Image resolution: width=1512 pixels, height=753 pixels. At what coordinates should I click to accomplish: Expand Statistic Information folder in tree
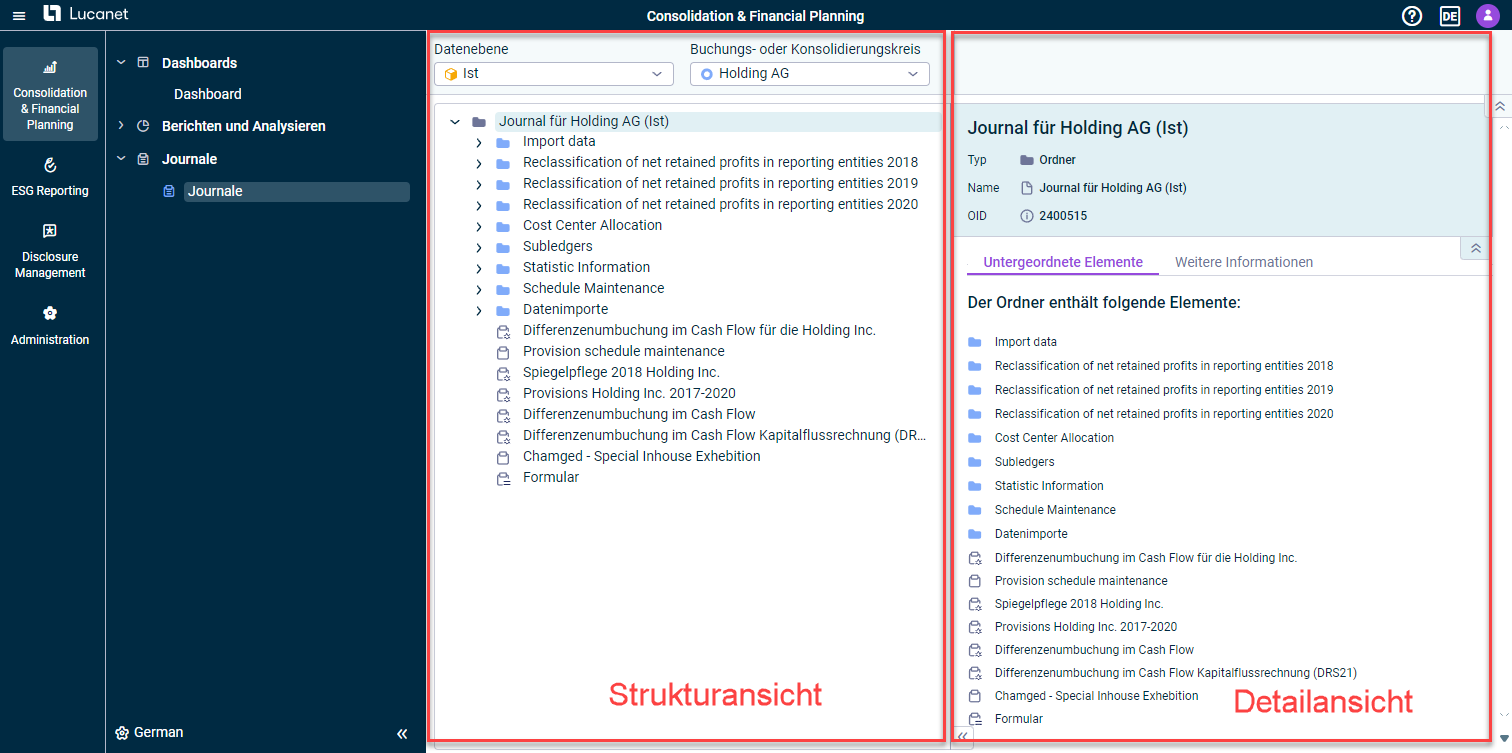479,269
